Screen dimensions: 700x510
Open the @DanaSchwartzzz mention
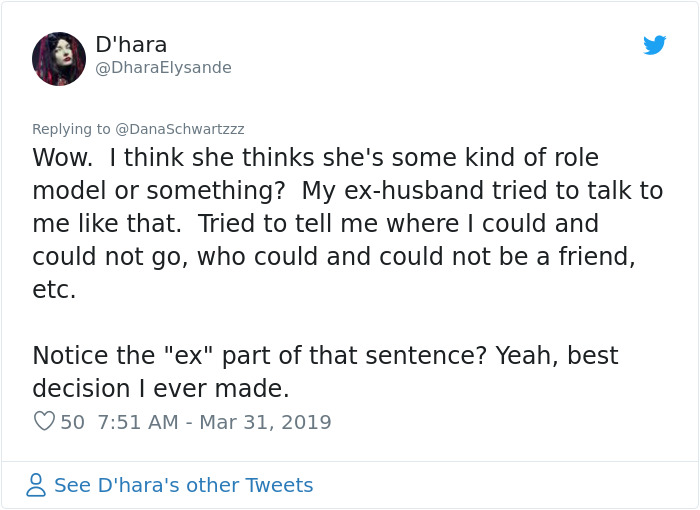180,129
